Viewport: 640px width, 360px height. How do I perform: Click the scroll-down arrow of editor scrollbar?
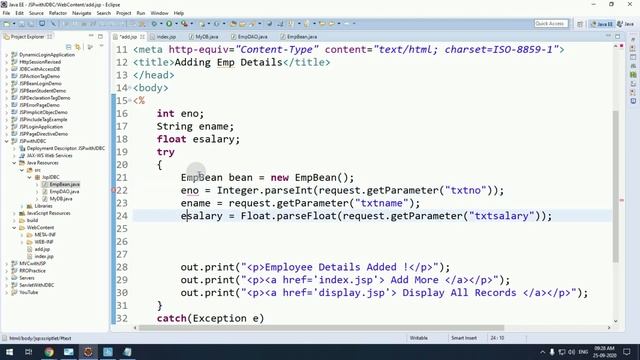(x=616, y=321)
